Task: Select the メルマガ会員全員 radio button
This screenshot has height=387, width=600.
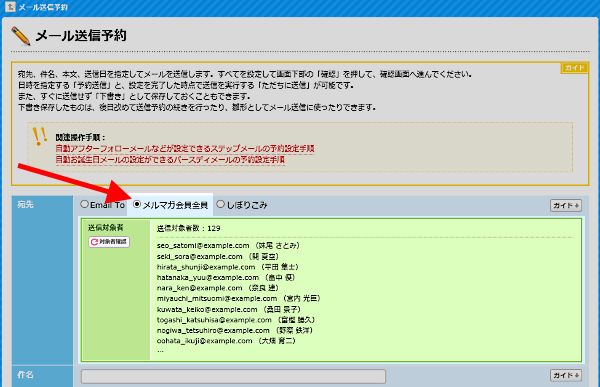Action: (137, 204)
